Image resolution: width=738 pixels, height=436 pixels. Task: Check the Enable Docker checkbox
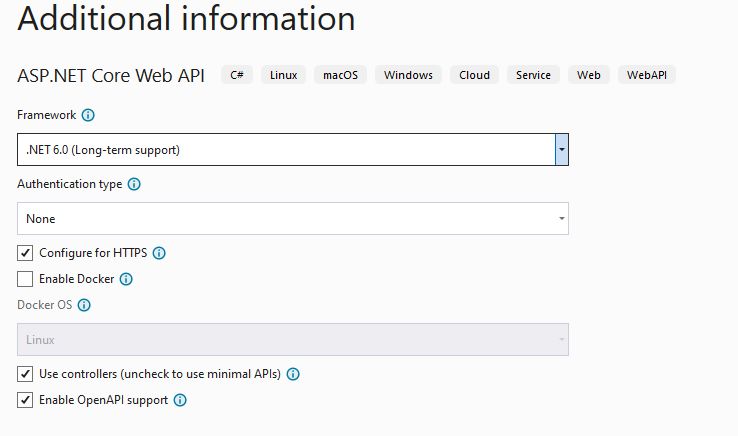click(25, 279)
